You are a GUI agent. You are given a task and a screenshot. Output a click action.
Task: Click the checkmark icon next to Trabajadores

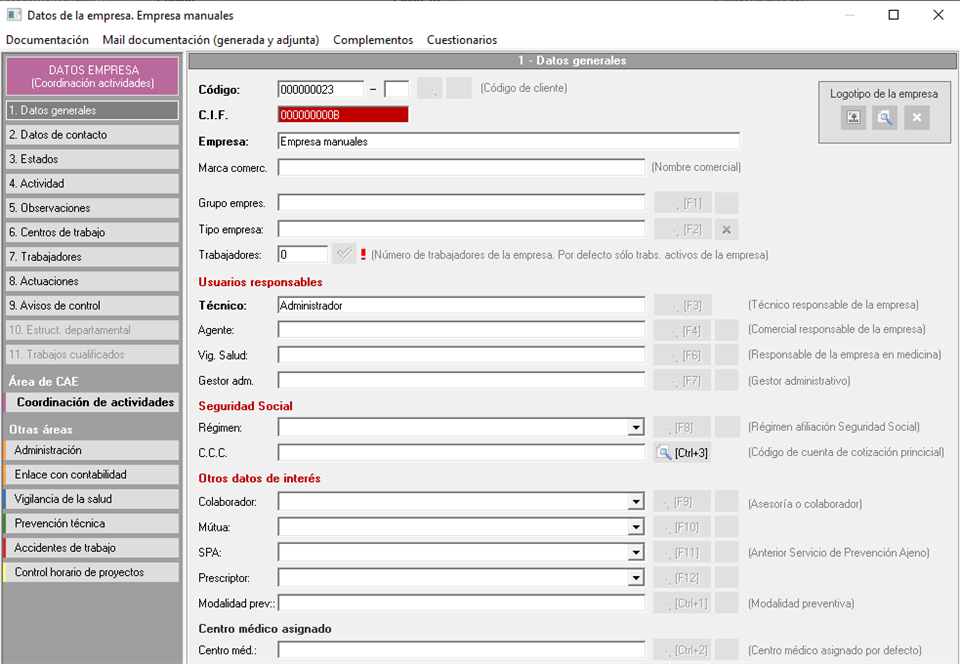[344, 254]
